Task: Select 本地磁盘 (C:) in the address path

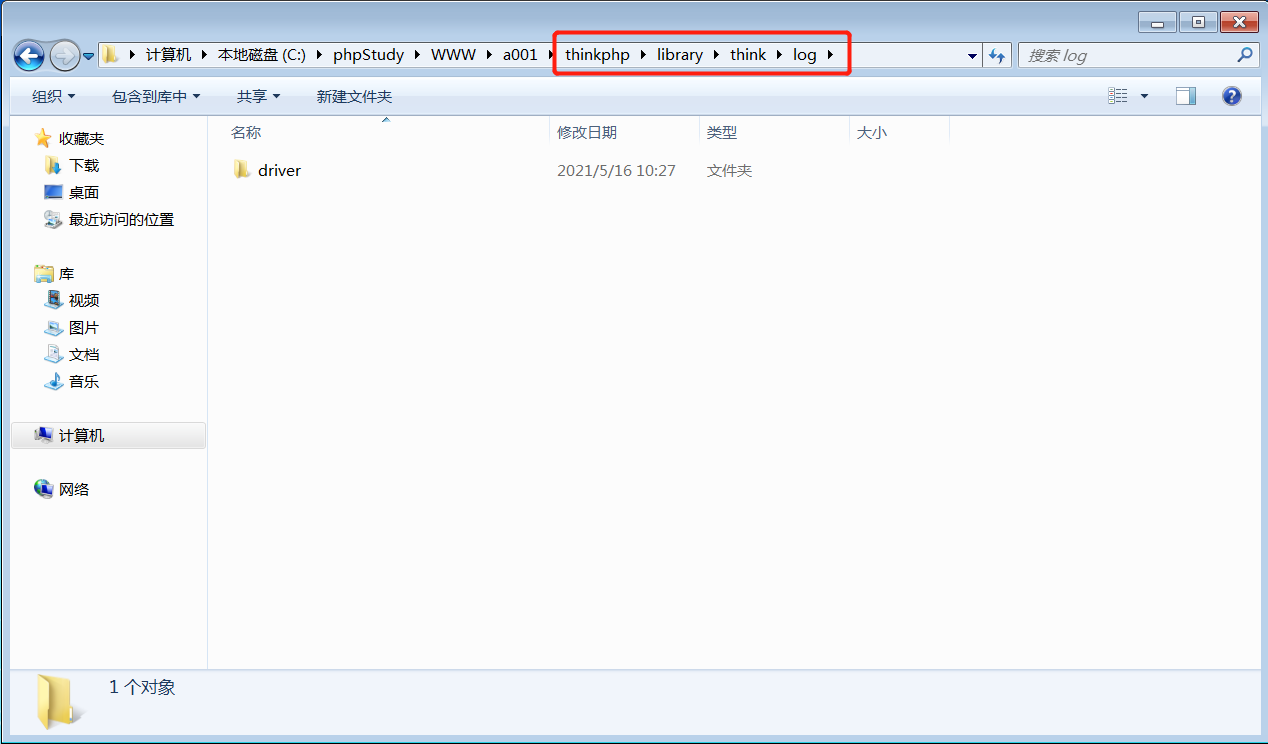Action: point(262,55)
